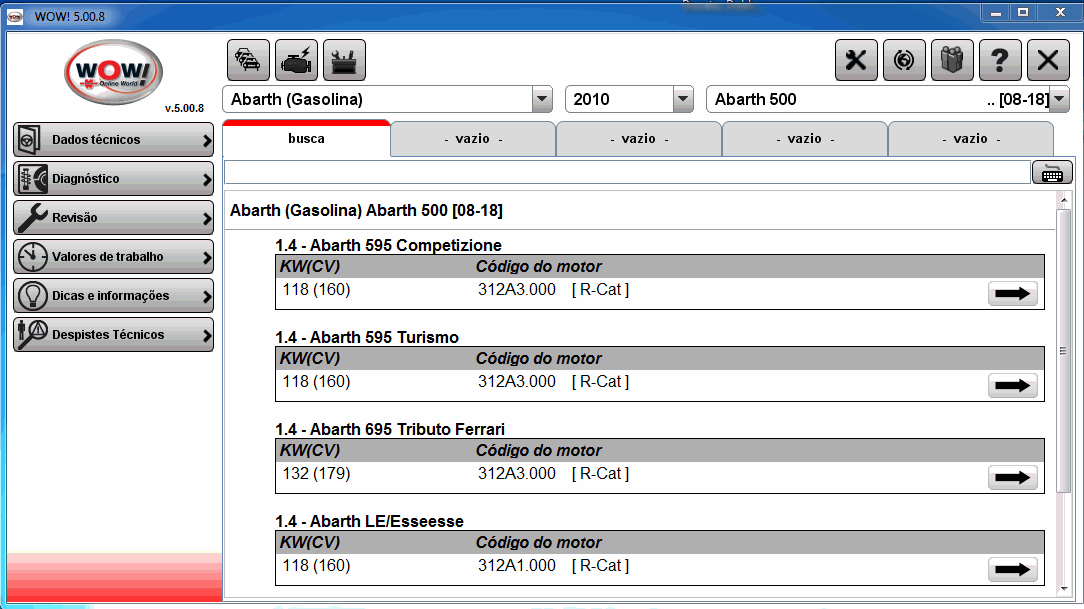Click heading '1.4 - Abarth LE/Esseesse'

[369, 521]
